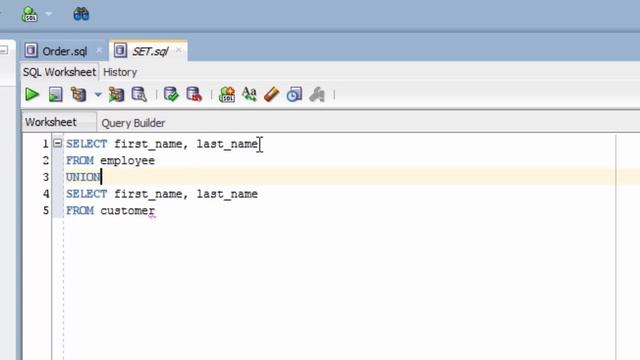Viewport: 640px width, 360px height.
Task: Click the To Upper/Lower/InitCap Aa icon
Action: coord(249,94)
